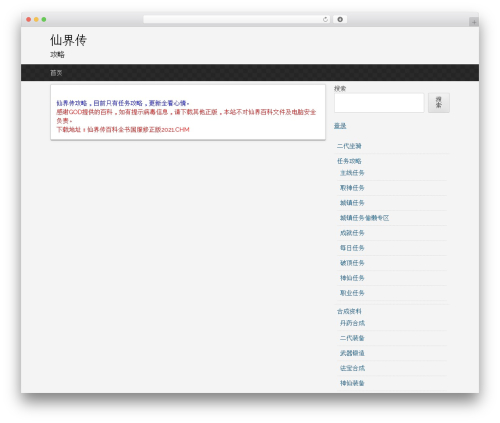Image resolution: width=500 pixels, height=423 pixels.
Task: Open the 城镇任务-偷懒专区 subcategory
Action: tap(364, 218)
